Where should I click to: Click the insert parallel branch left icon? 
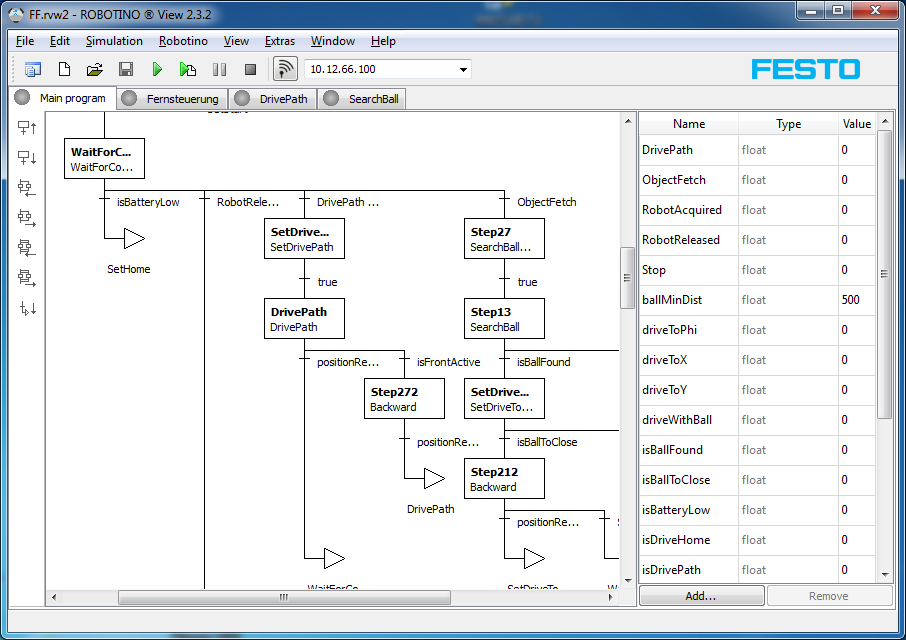[27, 247]
